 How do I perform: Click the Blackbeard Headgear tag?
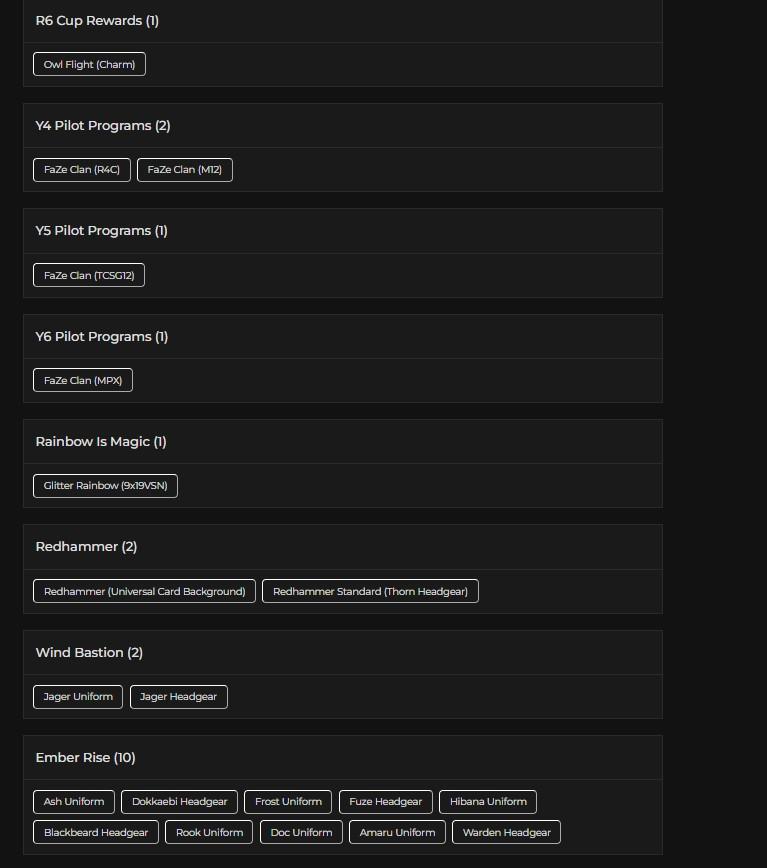pyautogui.click(x=96, y=833)
